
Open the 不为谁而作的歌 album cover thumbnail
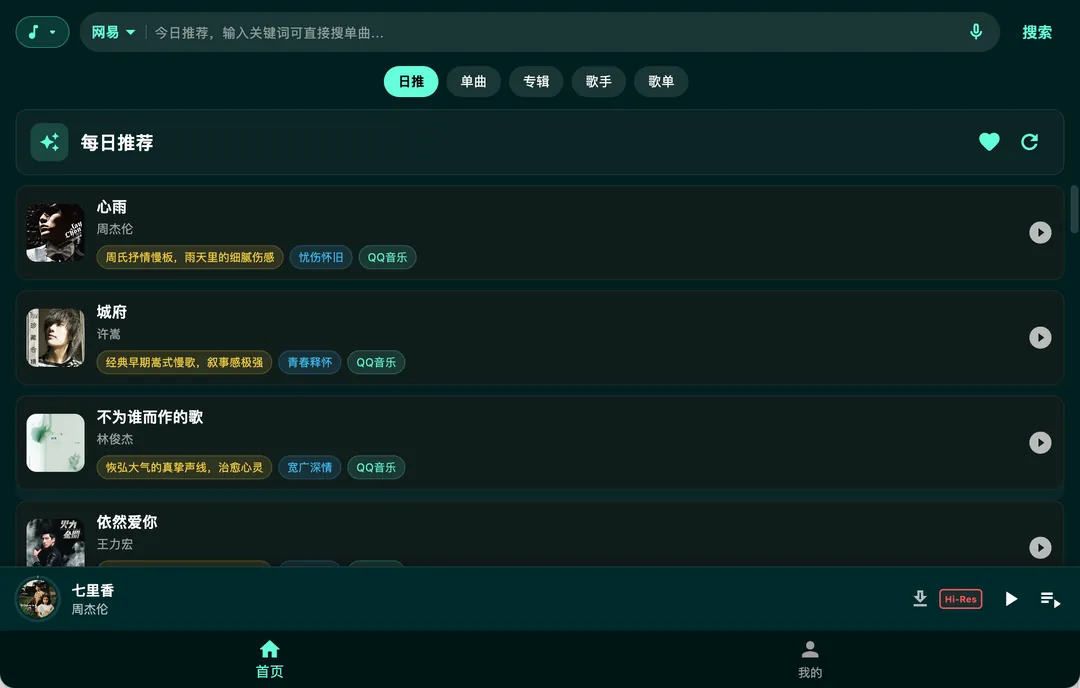[x=55, y=442]
